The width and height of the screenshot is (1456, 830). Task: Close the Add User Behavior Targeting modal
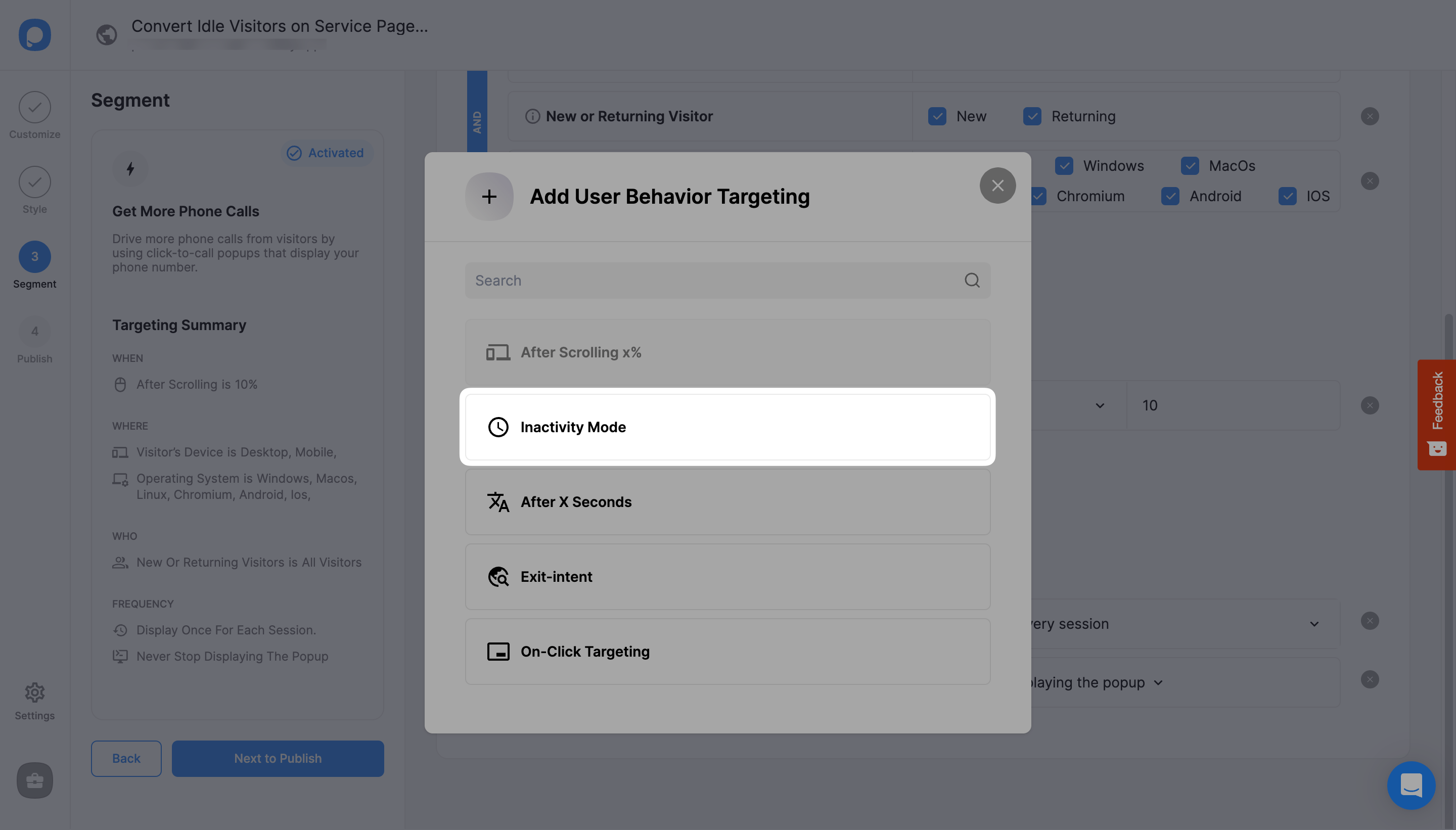tap(998, 185)
